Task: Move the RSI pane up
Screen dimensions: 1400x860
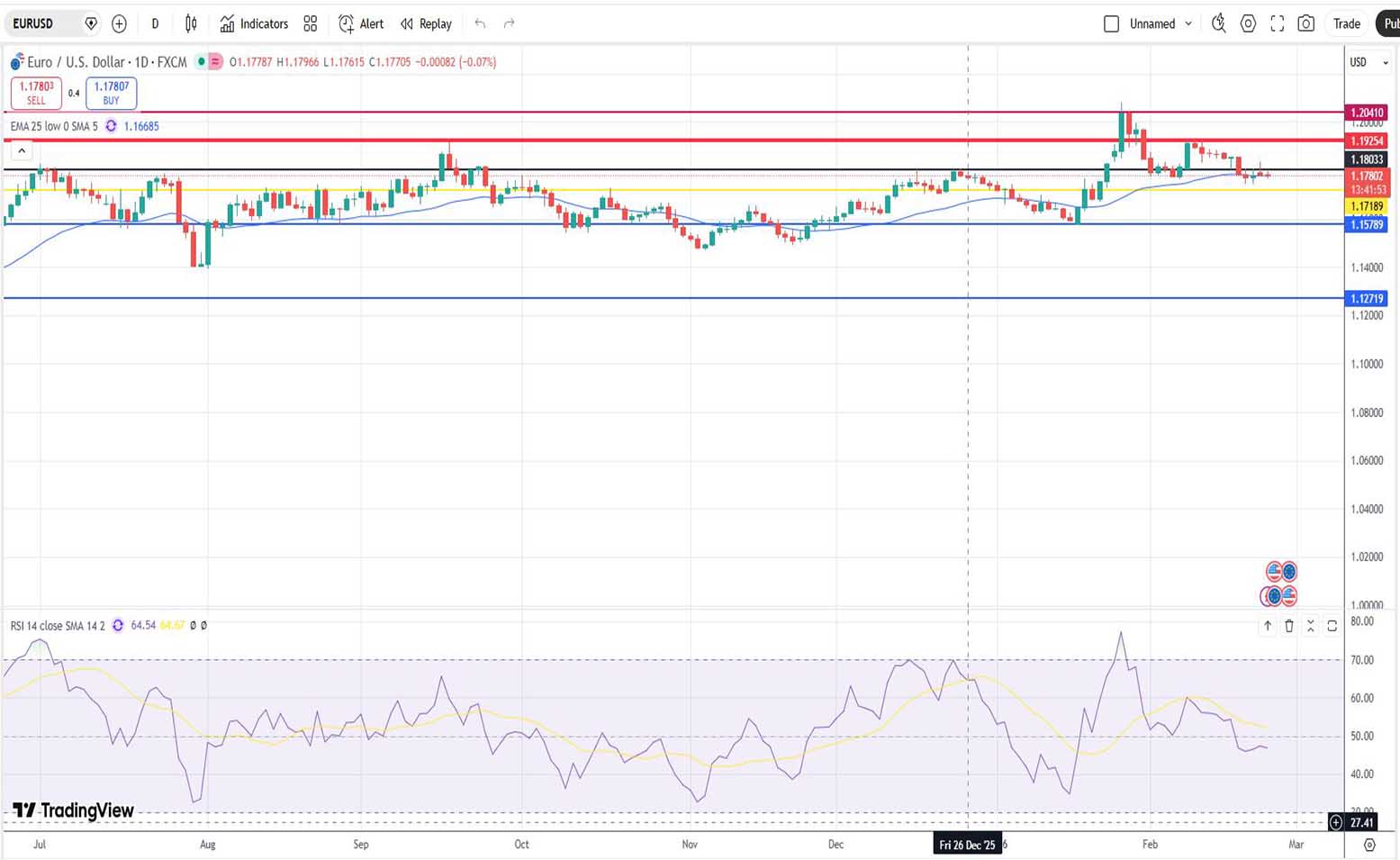Action: (x=1268, y=626)
